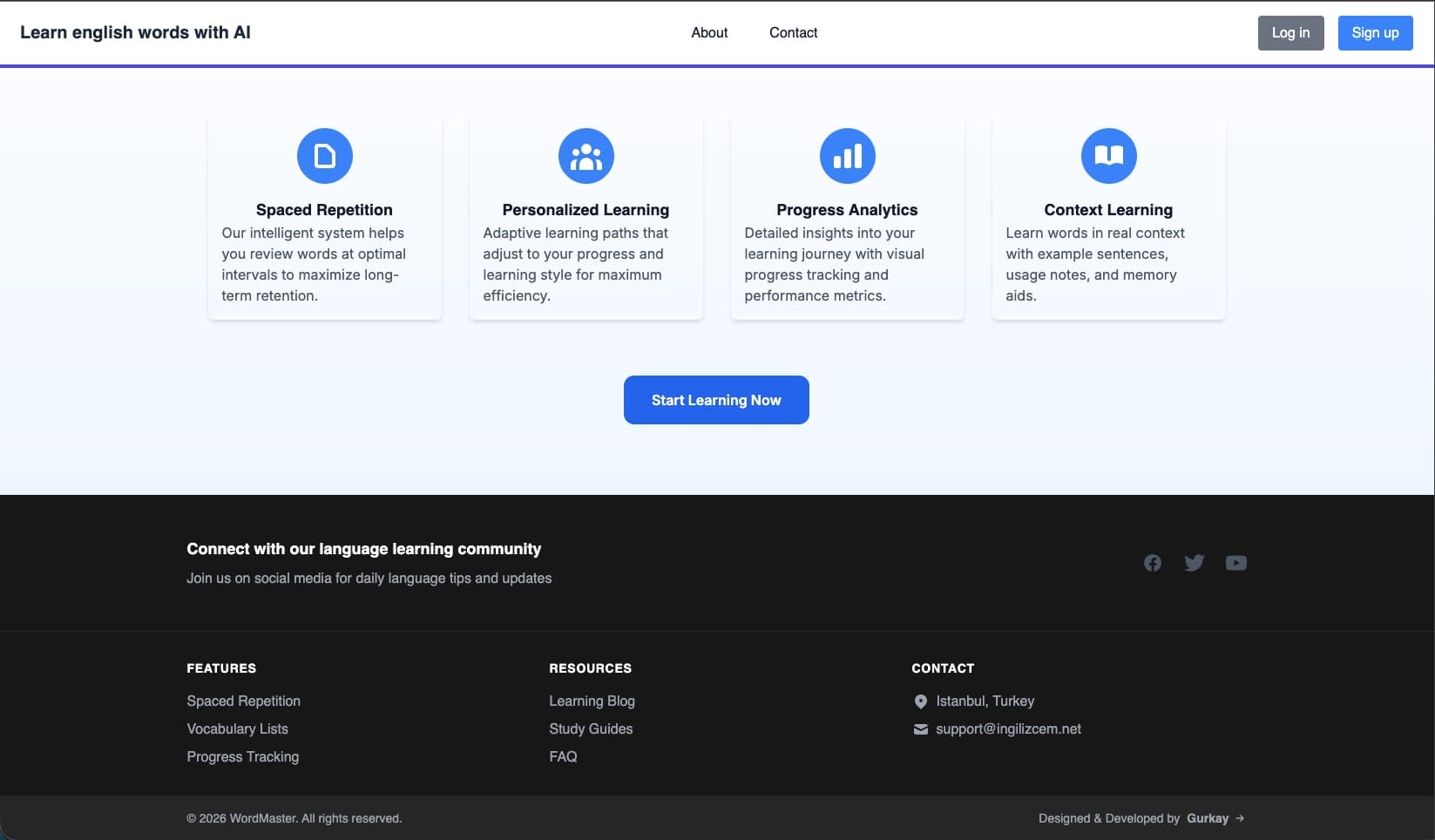Image resolution: width=1435 pixels, height=840 pixels.
Task: Click the arrow icon next to Gurkay
Action: pyautogui.click(x=1239, y=818)
